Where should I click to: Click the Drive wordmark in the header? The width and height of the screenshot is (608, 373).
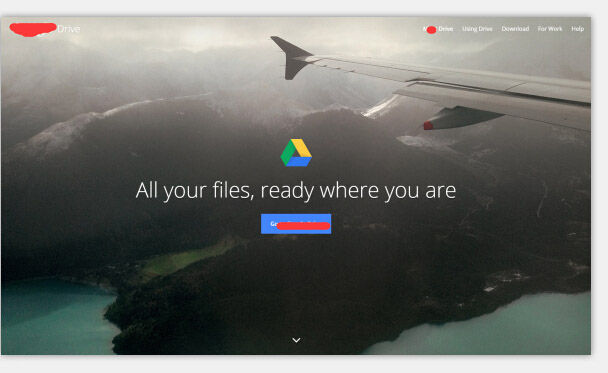pyautogui.click(x=69, y=29)
